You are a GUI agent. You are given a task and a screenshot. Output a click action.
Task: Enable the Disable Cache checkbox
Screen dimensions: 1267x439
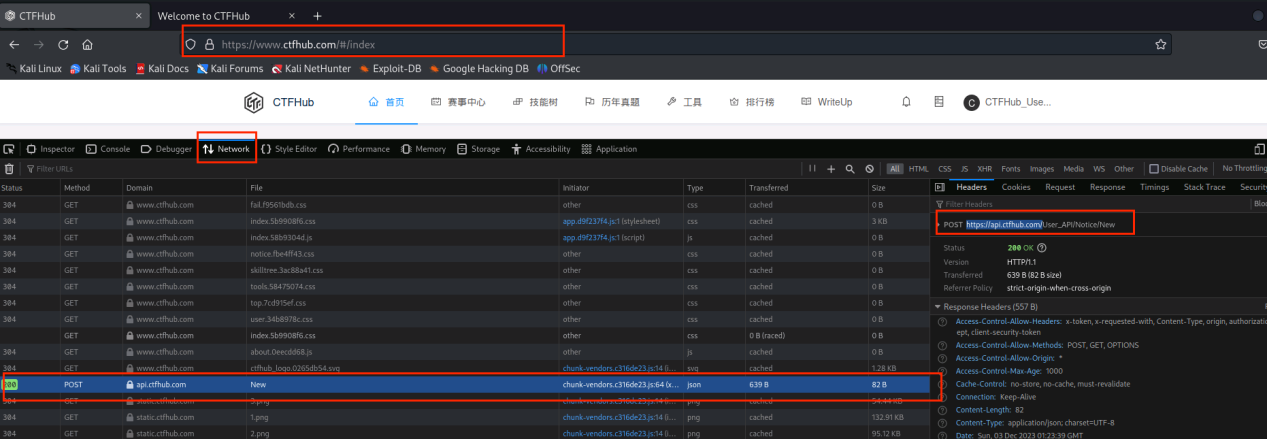(x=1153, y=169)
